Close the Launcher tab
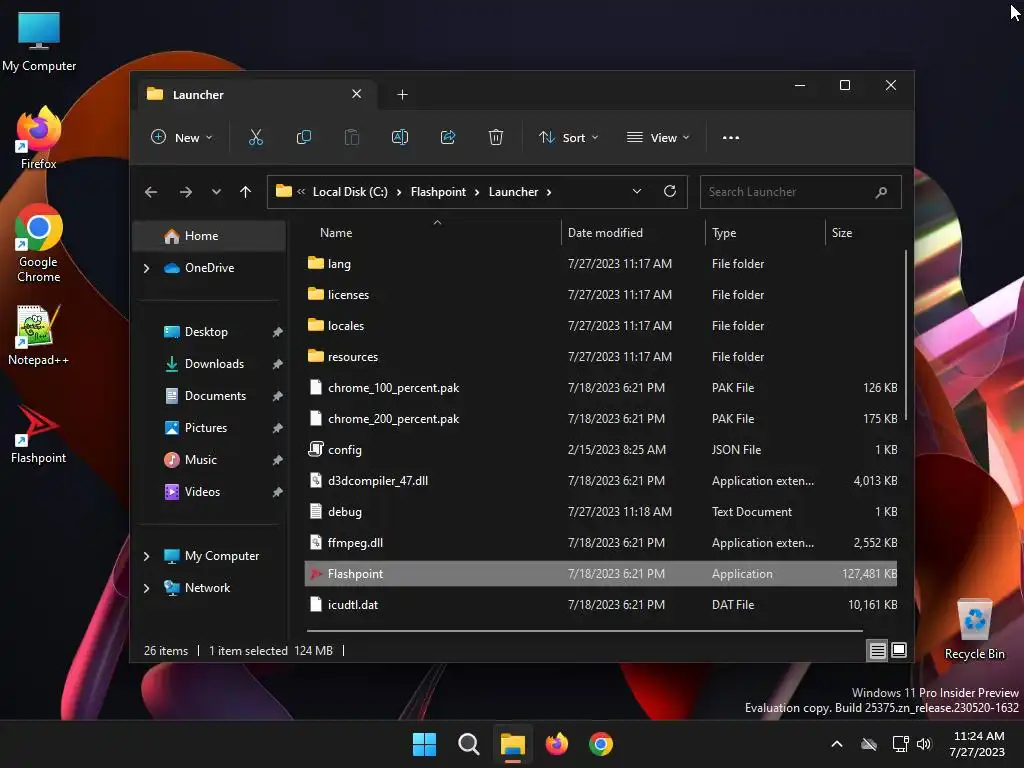This screenshot has width=1024, height=768. click(357, 94)
